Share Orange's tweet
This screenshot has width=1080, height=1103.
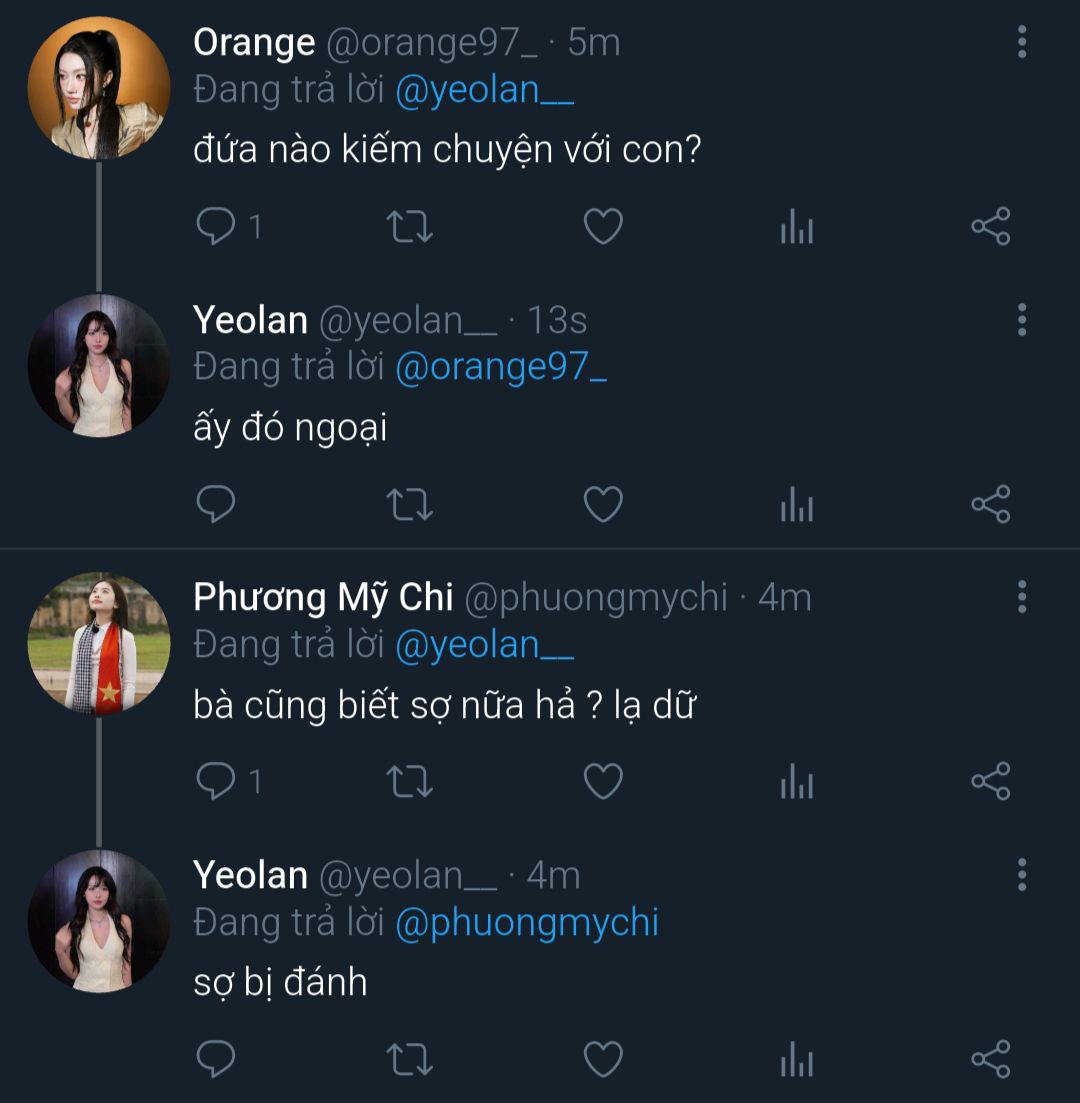click(990, 228)
